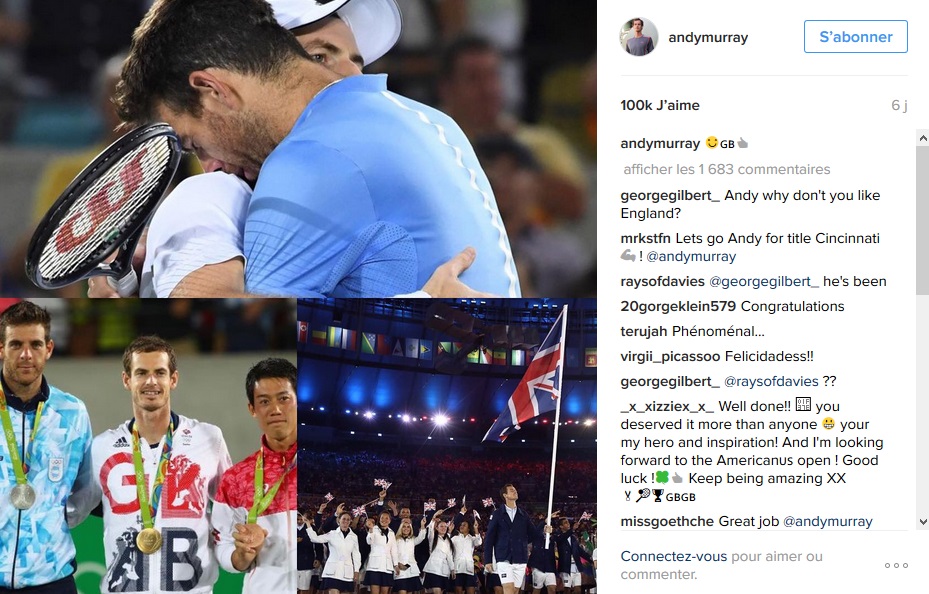Open virgii_picassoo commenter profile
Viewport: 929px width, 594px height.
(670, 357)
